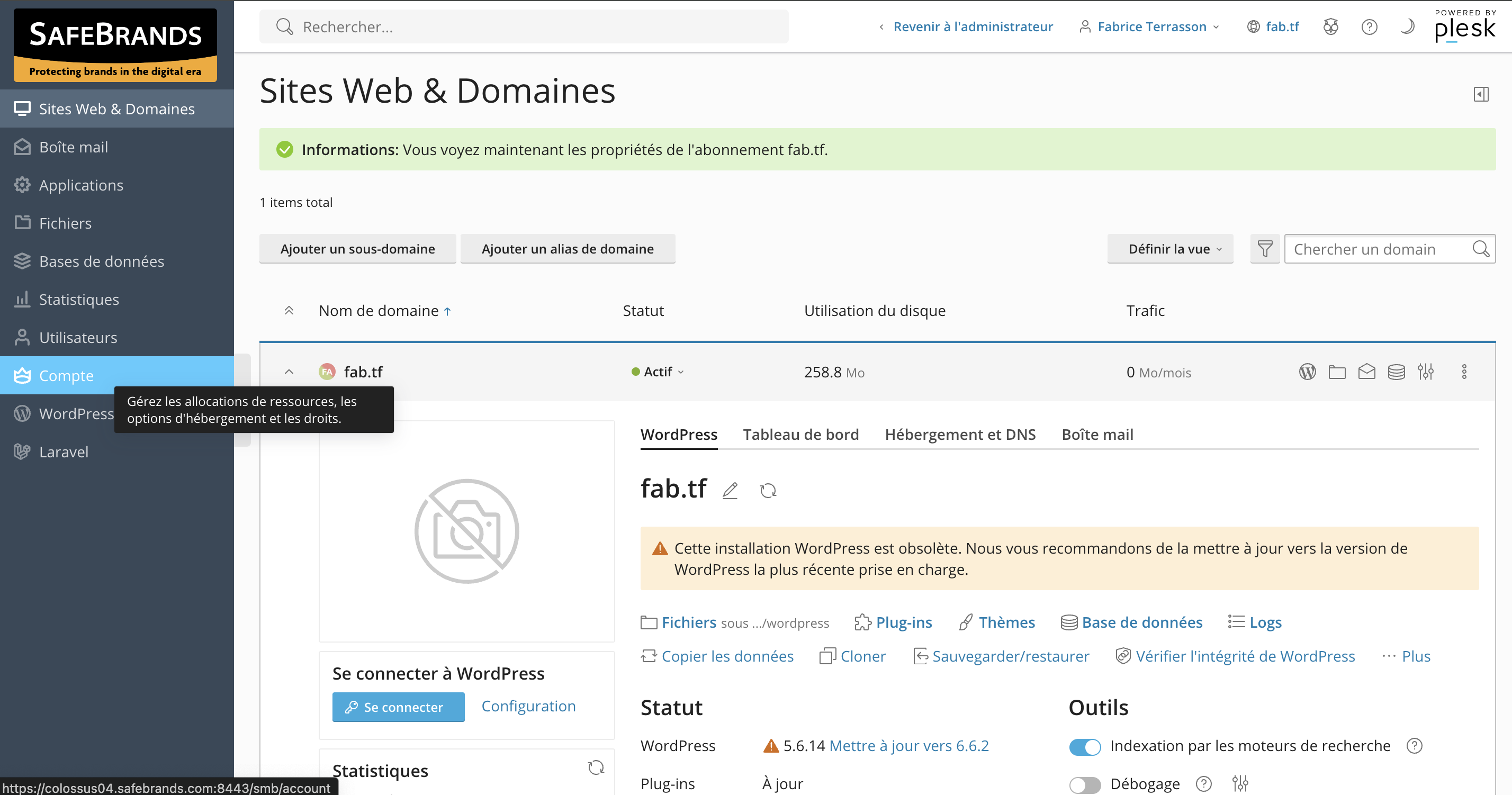Screen dimensions: 1512x795
Task: Click the magnifier icon in domain search
Action: point(1480,249)
